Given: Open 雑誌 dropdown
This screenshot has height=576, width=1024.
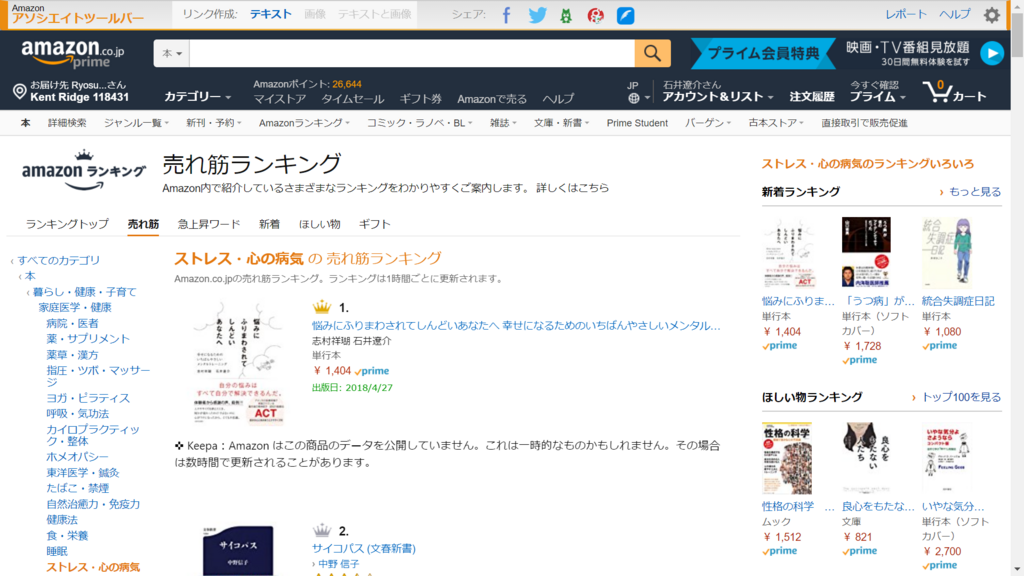Looking at the screenshot, I should tap(503, 123).
